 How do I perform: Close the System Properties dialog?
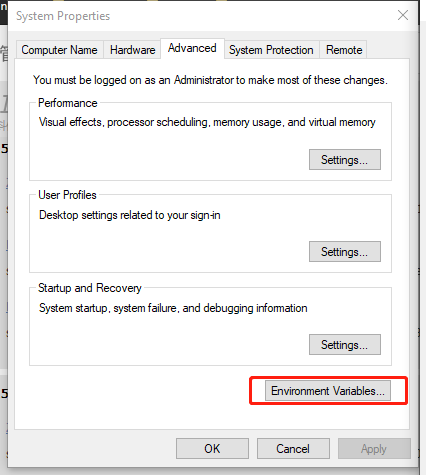pos(403,15)
